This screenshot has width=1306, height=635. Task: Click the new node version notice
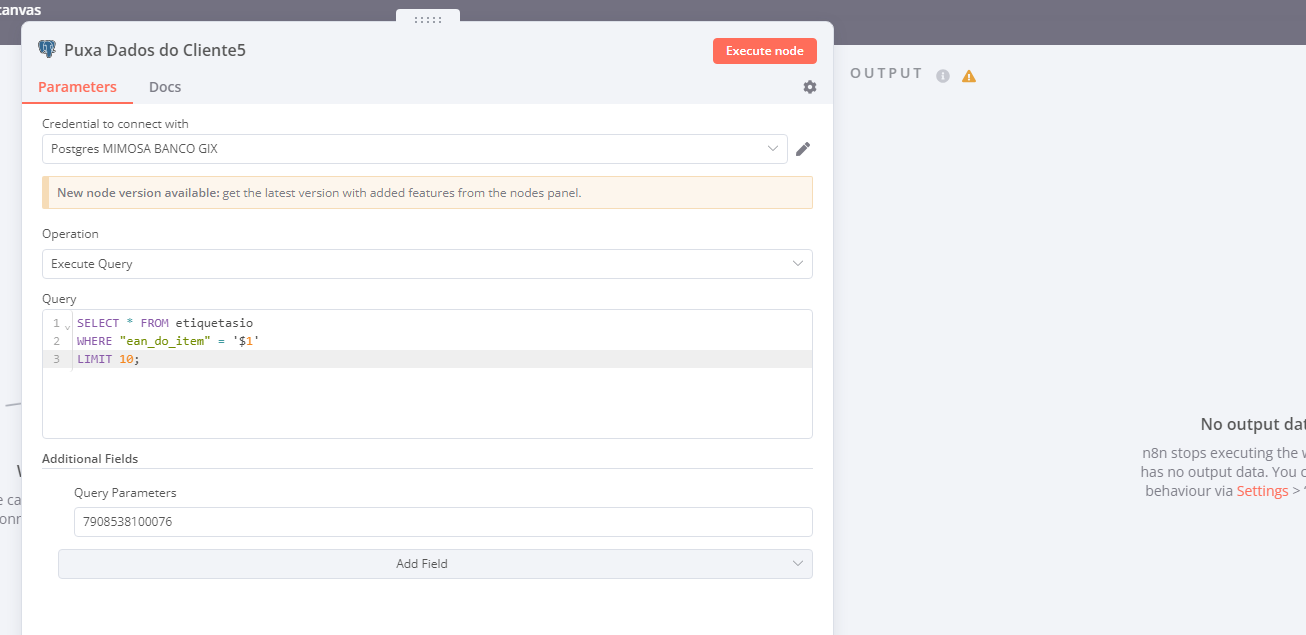pyautogui.click(x=427, y=193)
